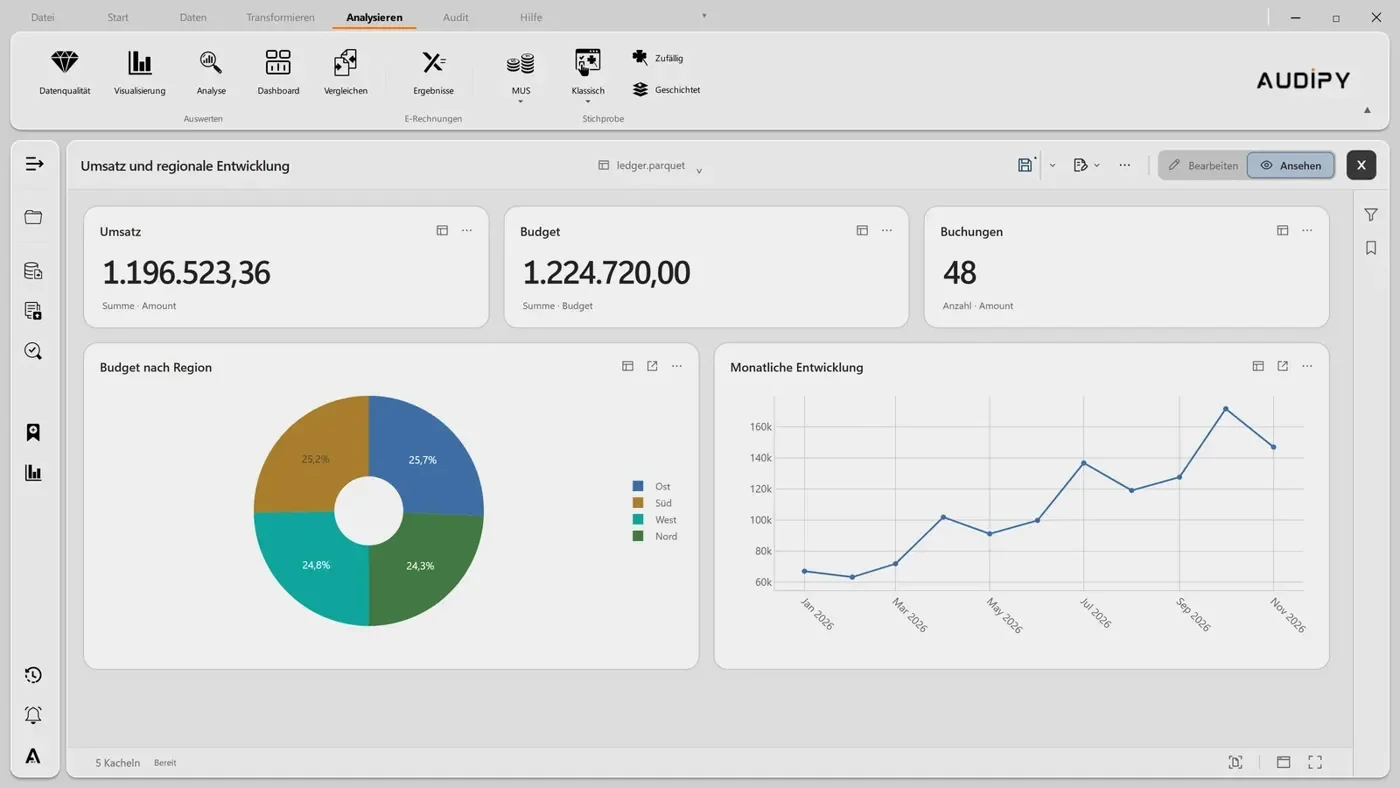Open the search-check sidebar icon
The height and width of the screenshot is (788, 1400).
33,351
